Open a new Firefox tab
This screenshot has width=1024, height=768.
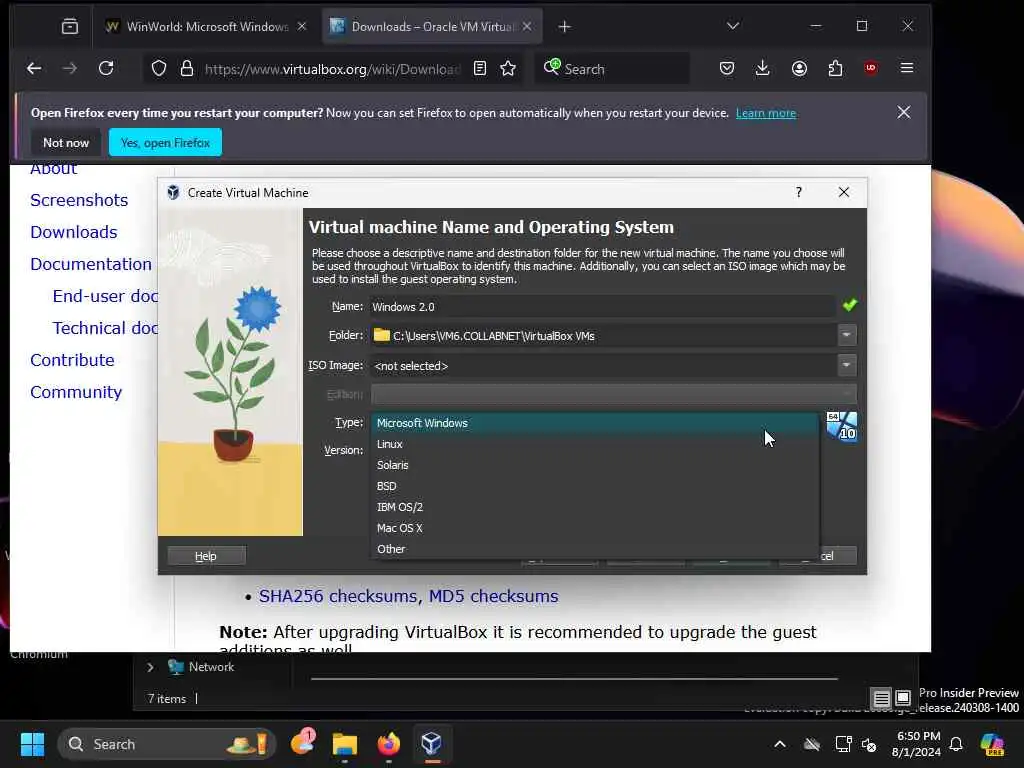[x=565, y=27]
